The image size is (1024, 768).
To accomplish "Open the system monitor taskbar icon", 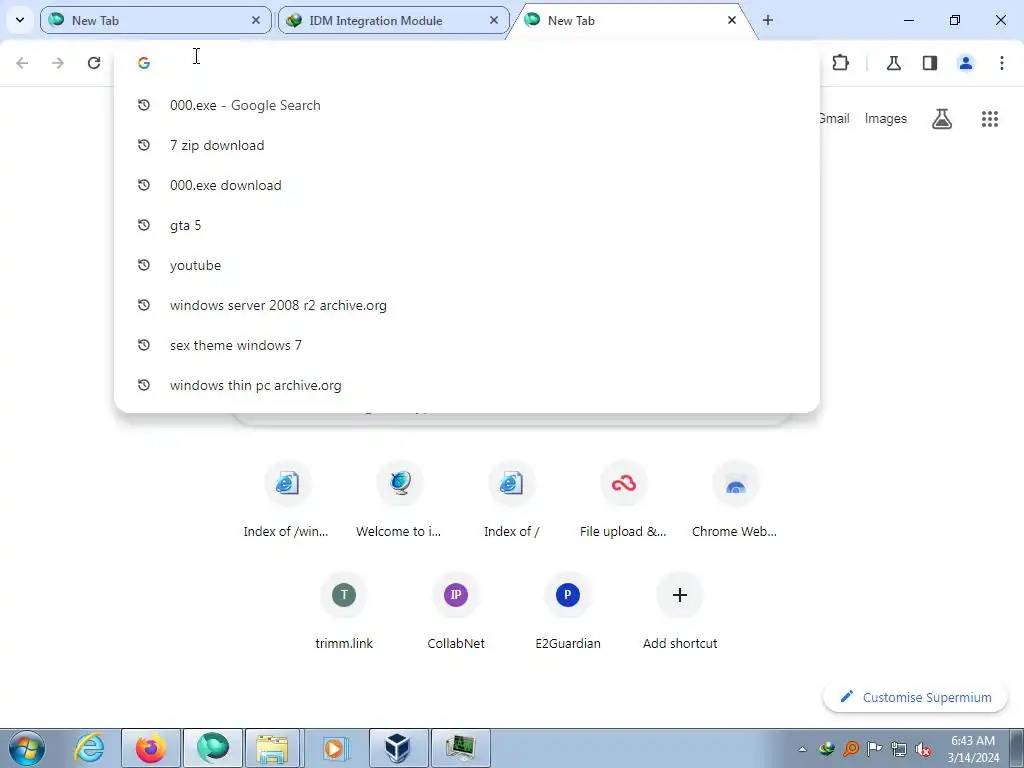I will 460,748.
